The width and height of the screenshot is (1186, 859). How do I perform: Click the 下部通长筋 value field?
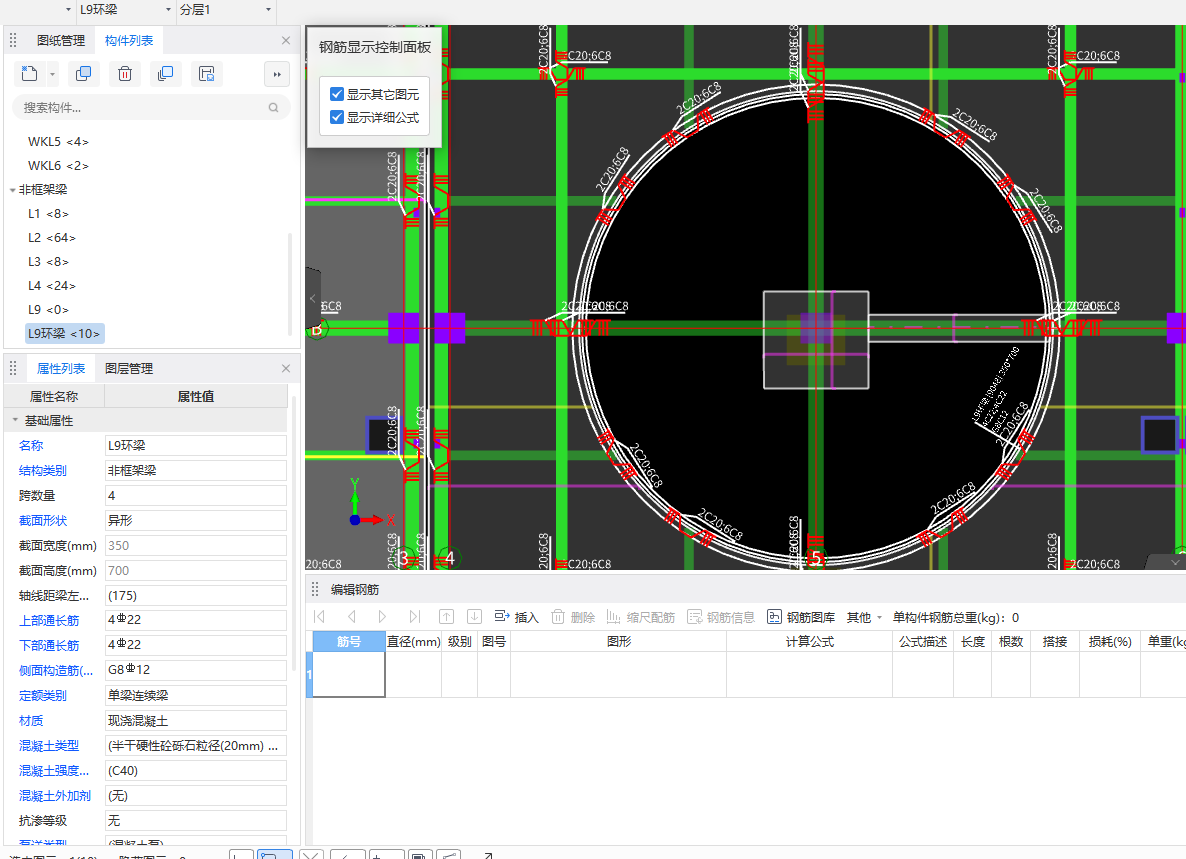click(196, 645)
